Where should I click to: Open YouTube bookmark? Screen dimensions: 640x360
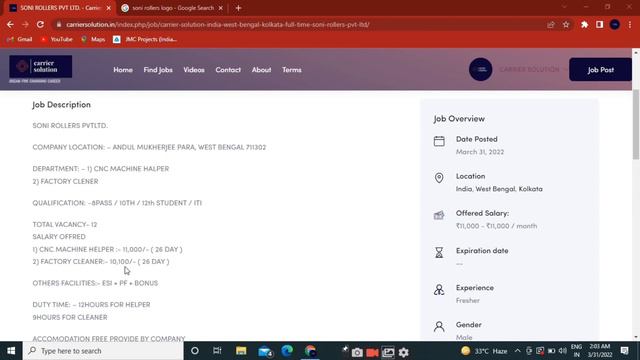click(56, 39)
